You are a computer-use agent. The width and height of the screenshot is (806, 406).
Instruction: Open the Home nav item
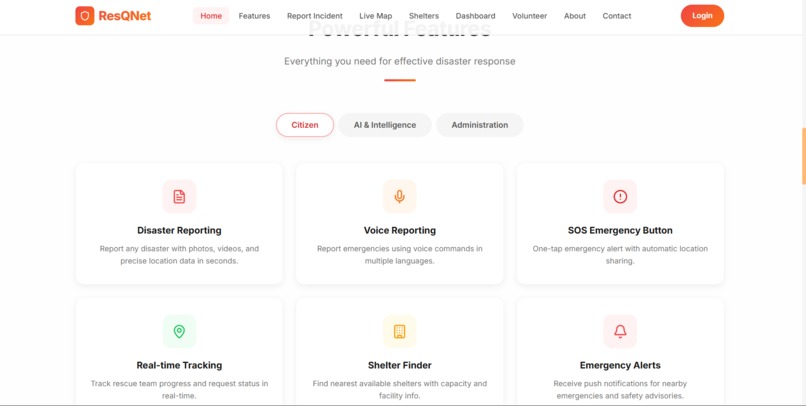(211, 16)
